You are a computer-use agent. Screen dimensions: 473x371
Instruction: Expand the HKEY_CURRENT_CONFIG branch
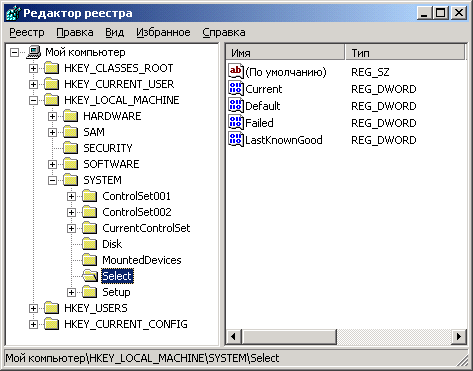click(33, 324)
